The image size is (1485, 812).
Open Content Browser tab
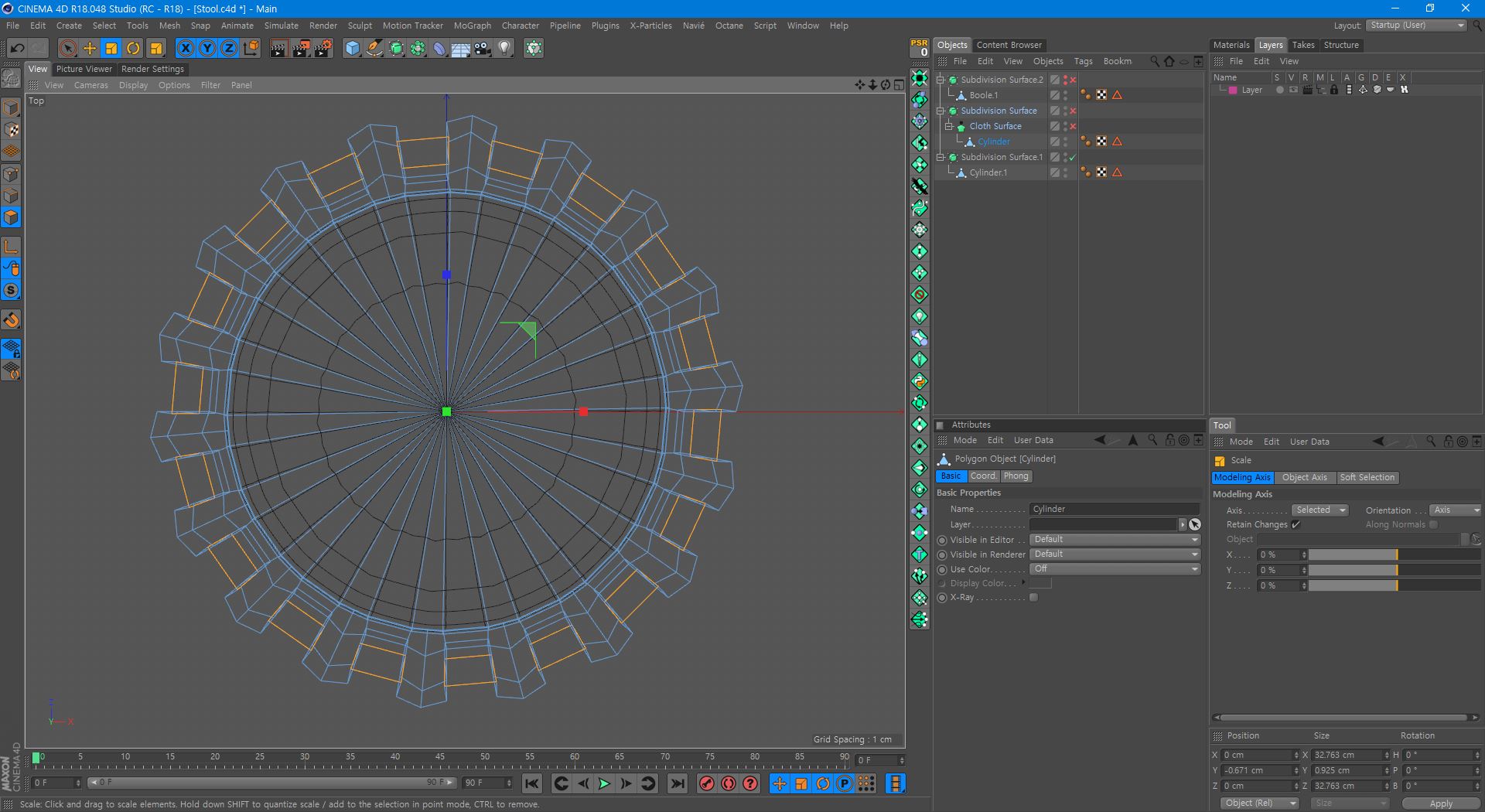(x=1009, y=45)
